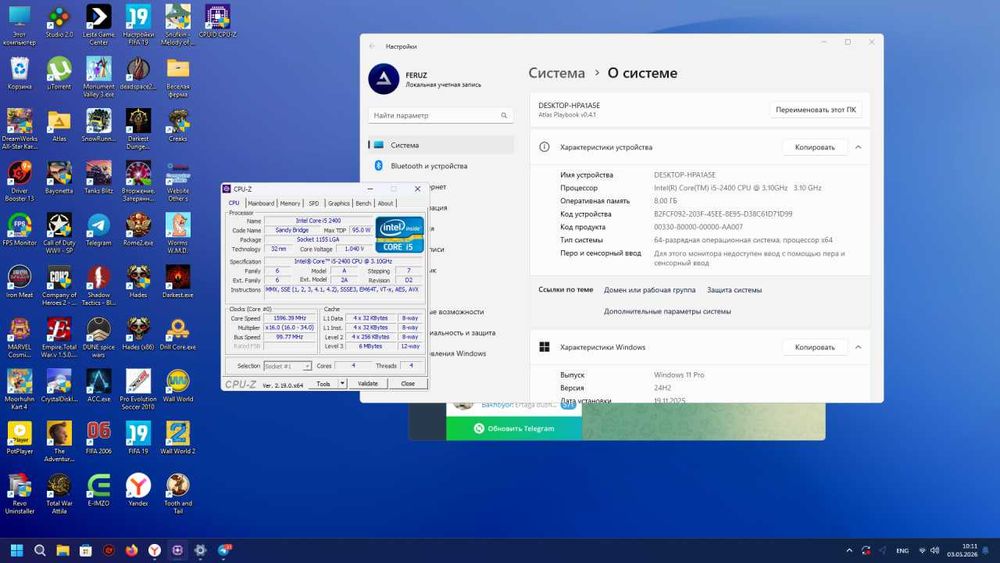
Task: Select 'Bluetooth и устройства' in Settings sidebar
Action: point(441,166)
